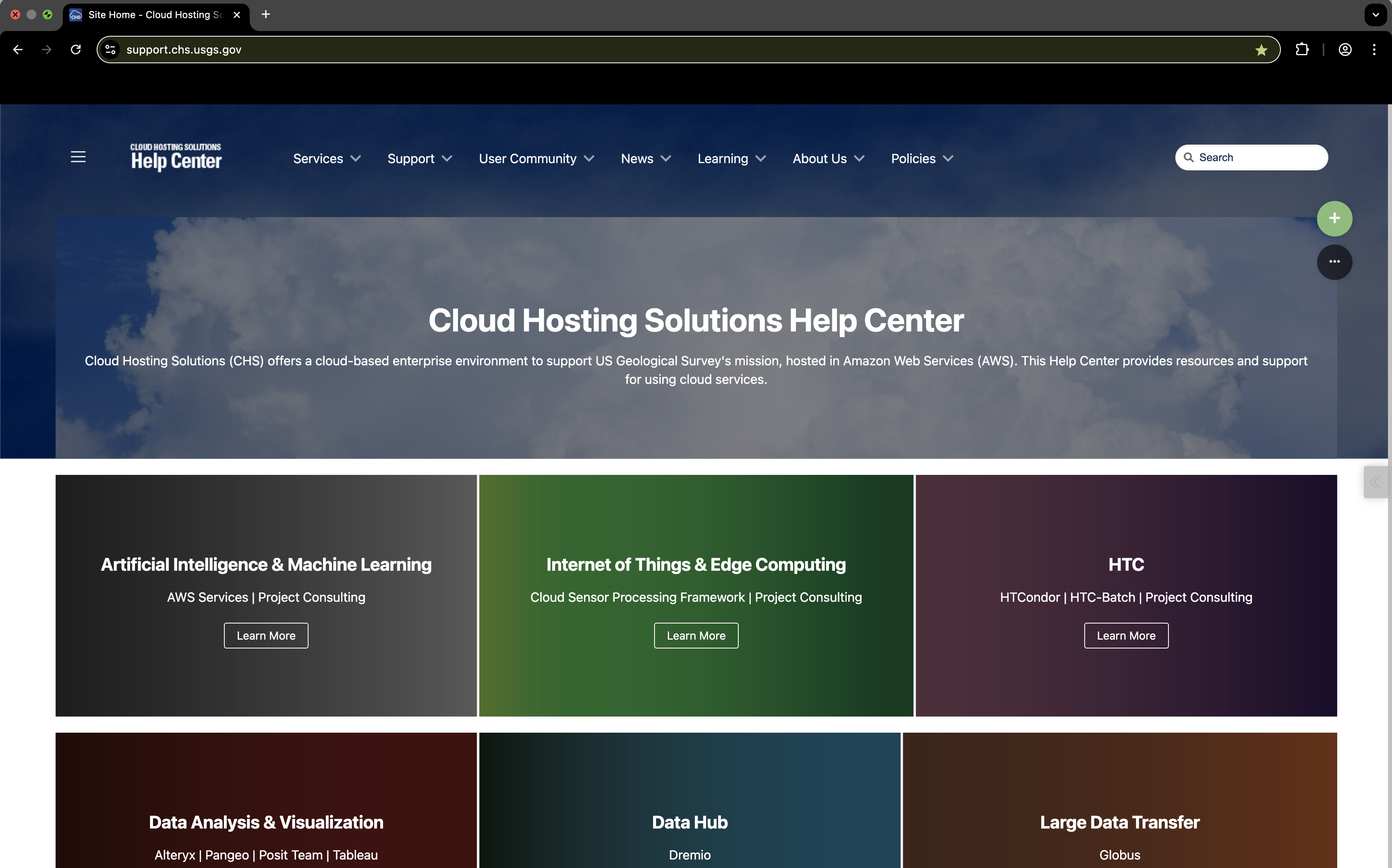Click the Large Data Transfer heading
Image resolution: width=1392 pixels, height=868 pixels.
coord(1119,822)
